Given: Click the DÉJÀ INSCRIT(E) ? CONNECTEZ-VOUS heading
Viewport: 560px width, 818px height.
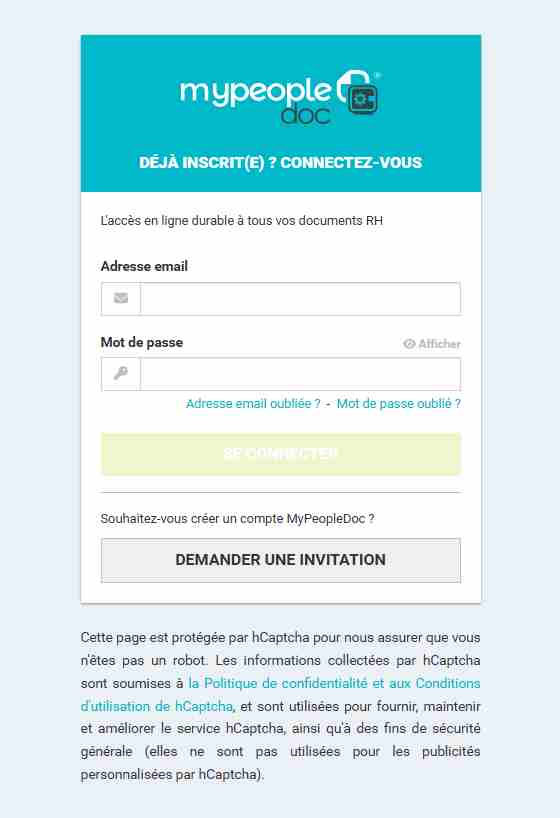Looking at the screenshot, I should 281,163.
